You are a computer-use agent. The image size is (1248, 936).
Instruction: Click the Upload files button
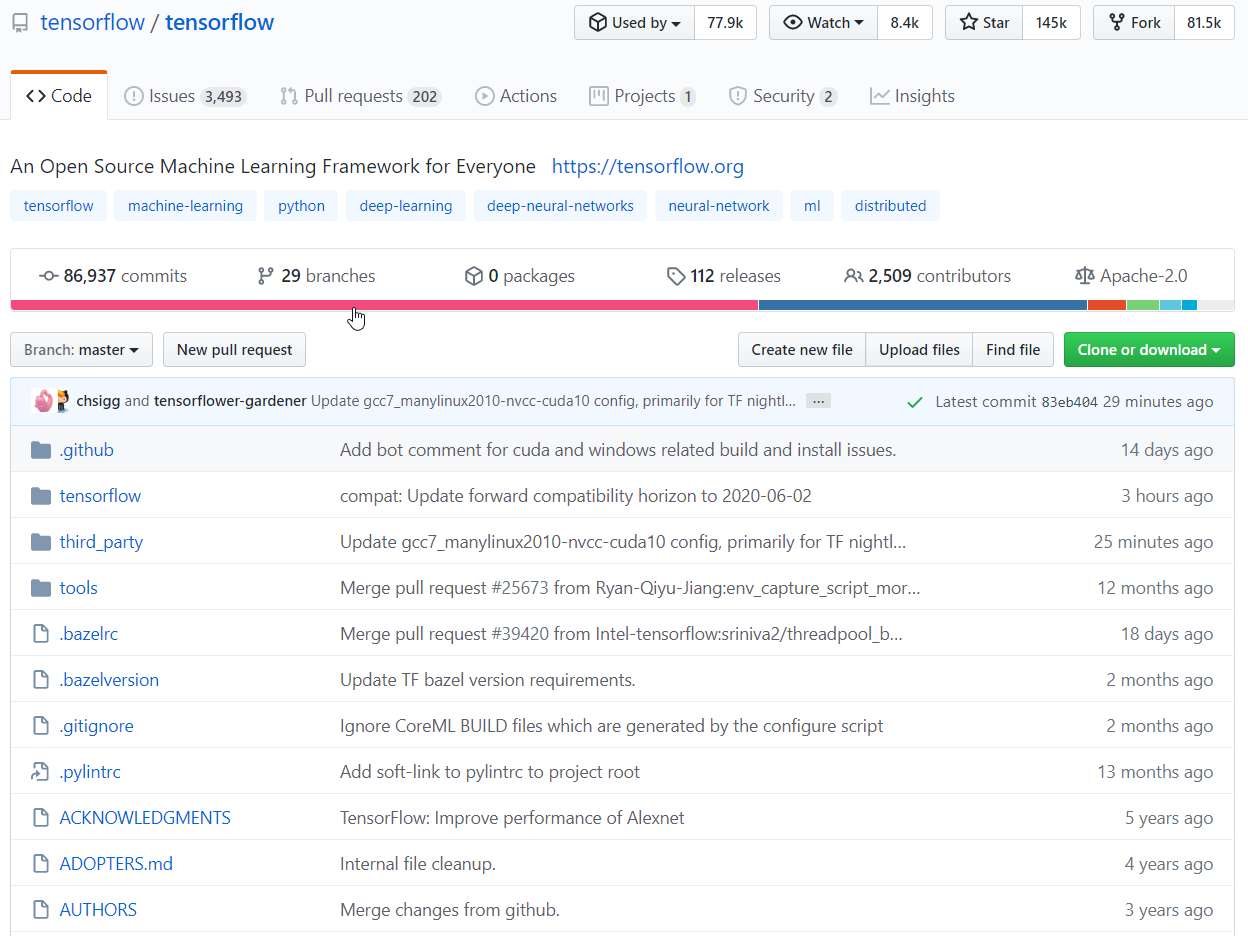click(919, 350)
